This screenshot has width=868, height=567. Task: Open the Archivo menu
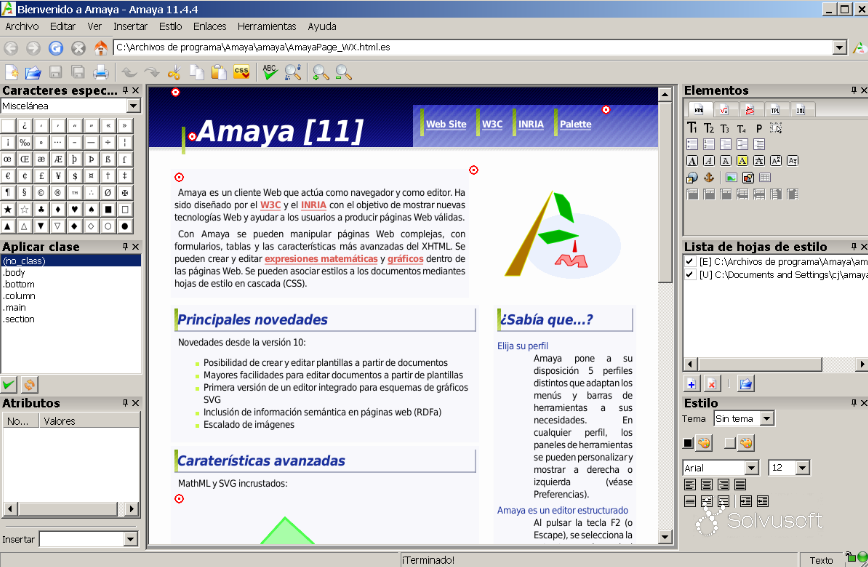click(x=22, y=26)
